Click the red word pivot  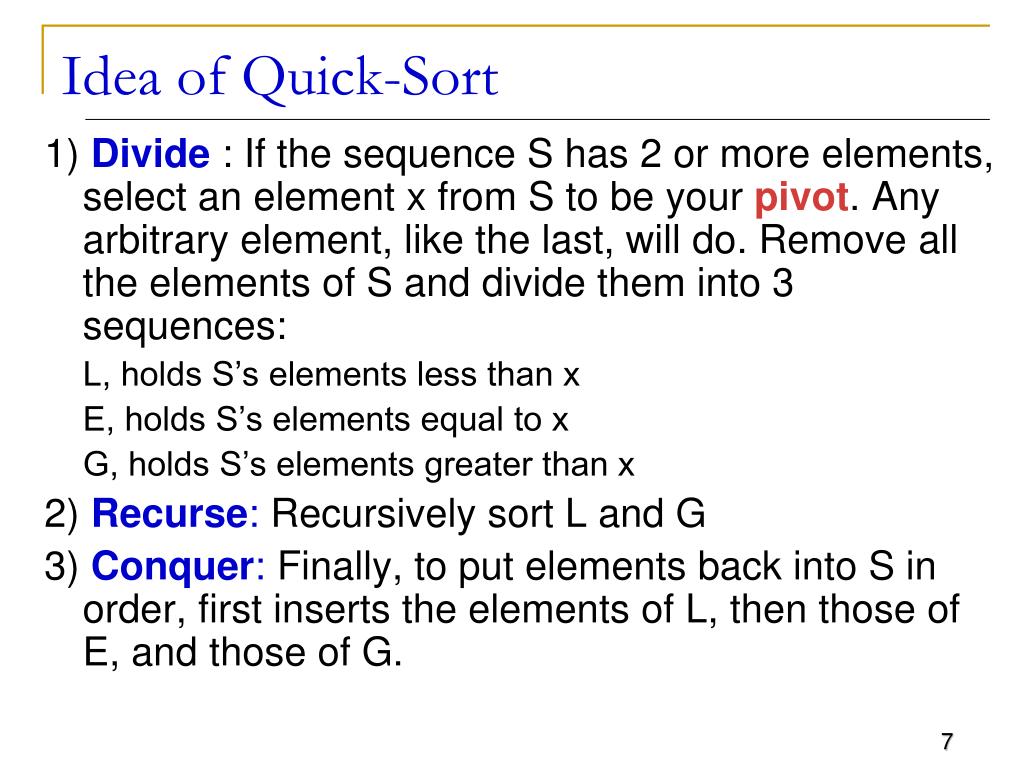coord(801,197)
